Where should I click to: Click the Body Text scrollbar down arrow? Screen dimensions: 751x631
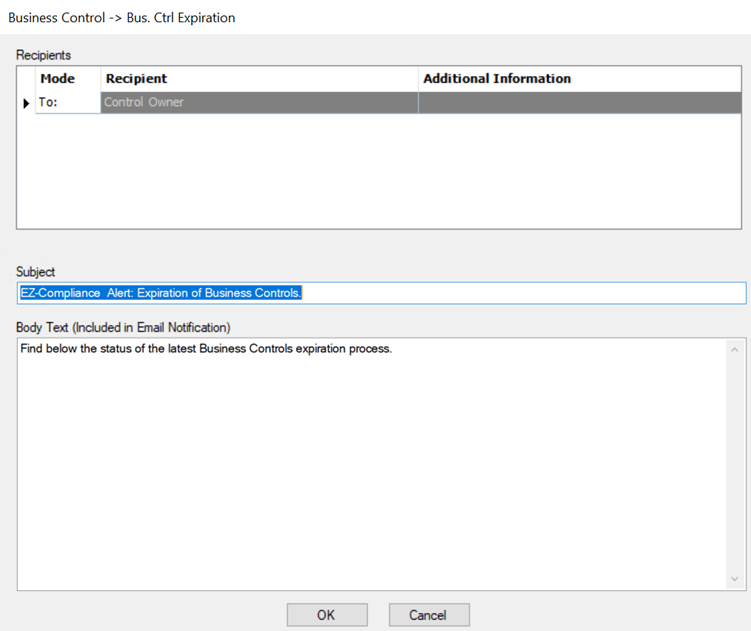point(735,579)
